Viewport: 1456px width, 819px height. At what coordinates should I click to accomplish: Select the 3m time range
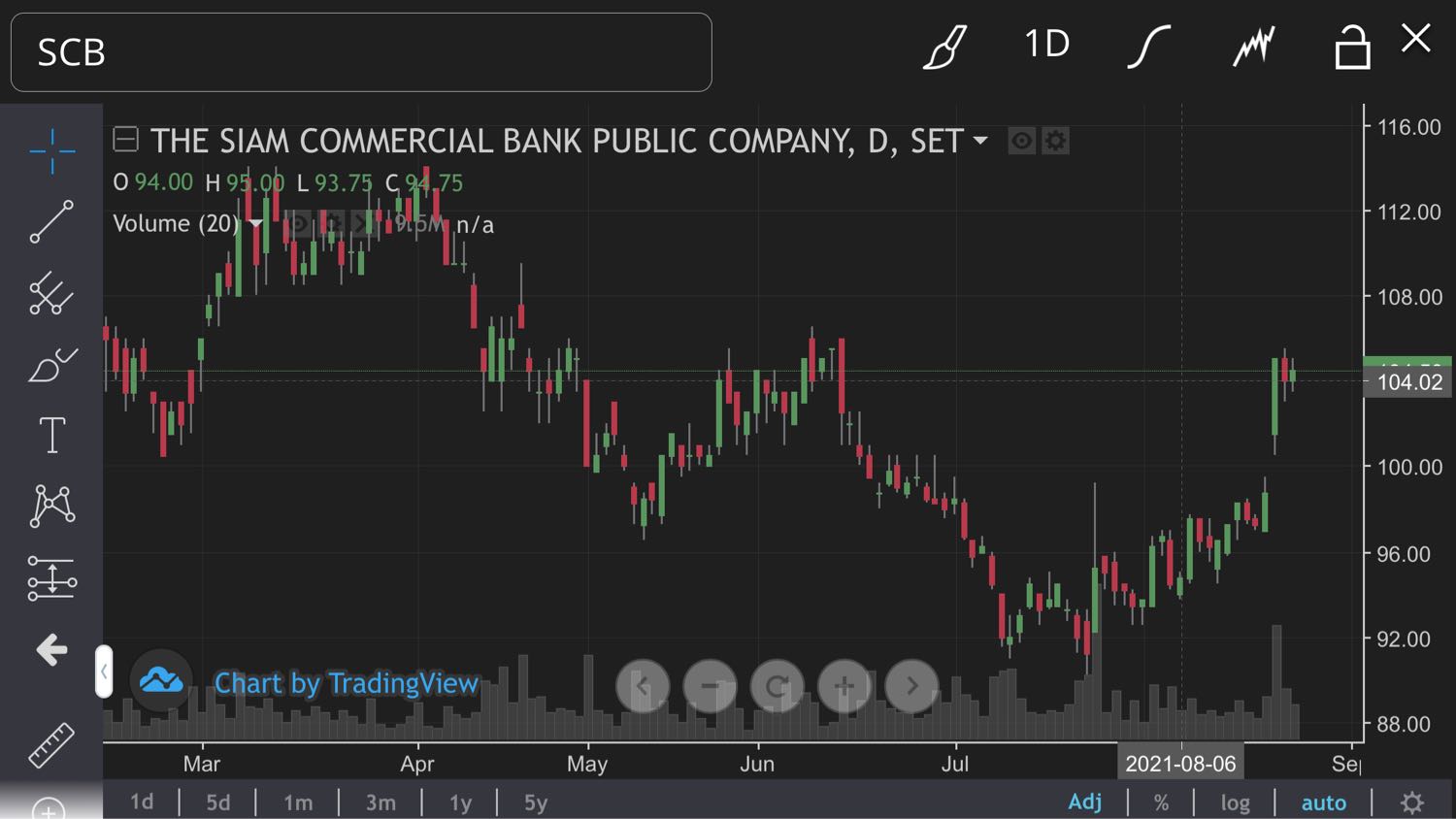(381, 803)
